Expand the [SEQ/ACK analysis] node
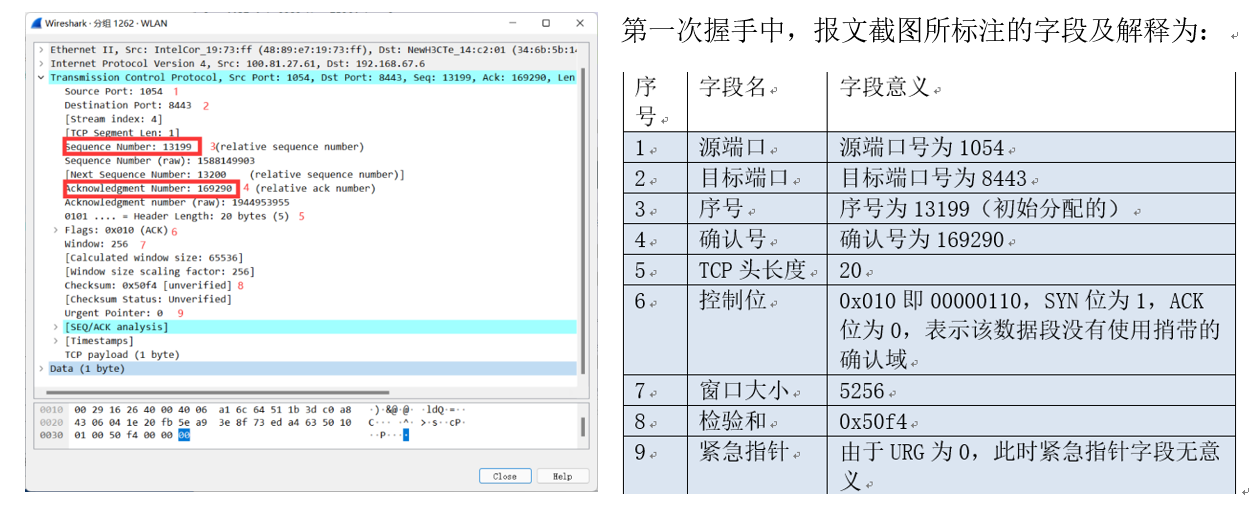The width and height of the screenshot is (1252, 512). pyautogui.click(x=55, y=327)
